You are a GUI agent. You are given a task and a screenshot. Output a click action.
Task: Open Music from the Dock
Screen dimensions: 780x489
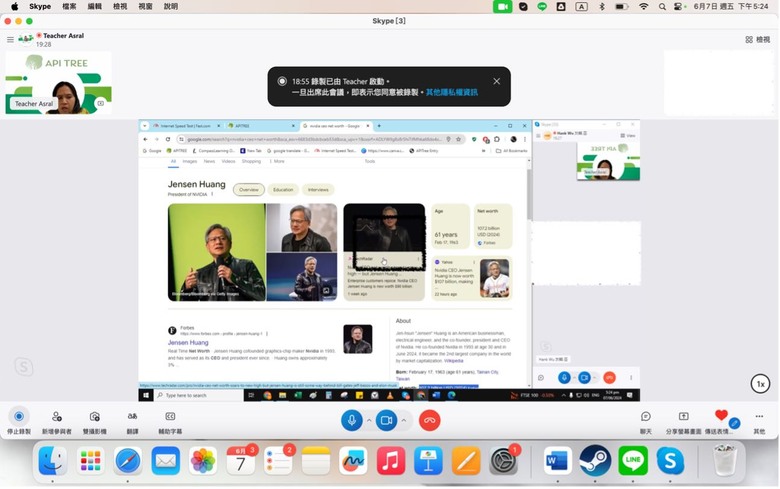391,461
